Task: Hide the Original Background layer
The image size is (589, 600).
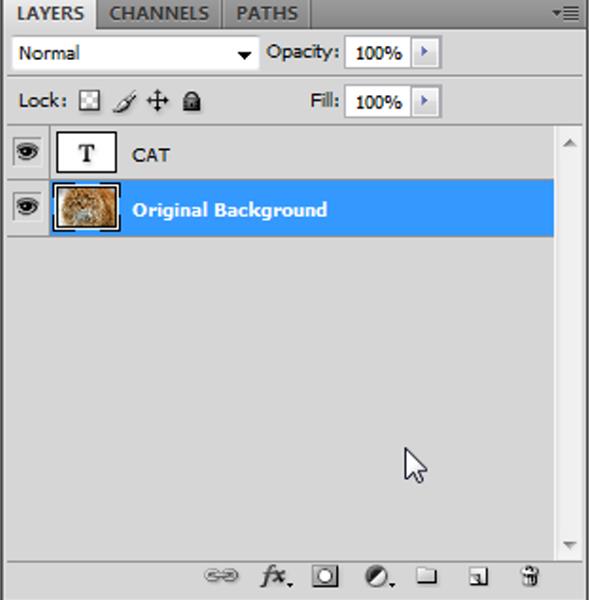Action: pyautogui.click(x=27, y=207)
